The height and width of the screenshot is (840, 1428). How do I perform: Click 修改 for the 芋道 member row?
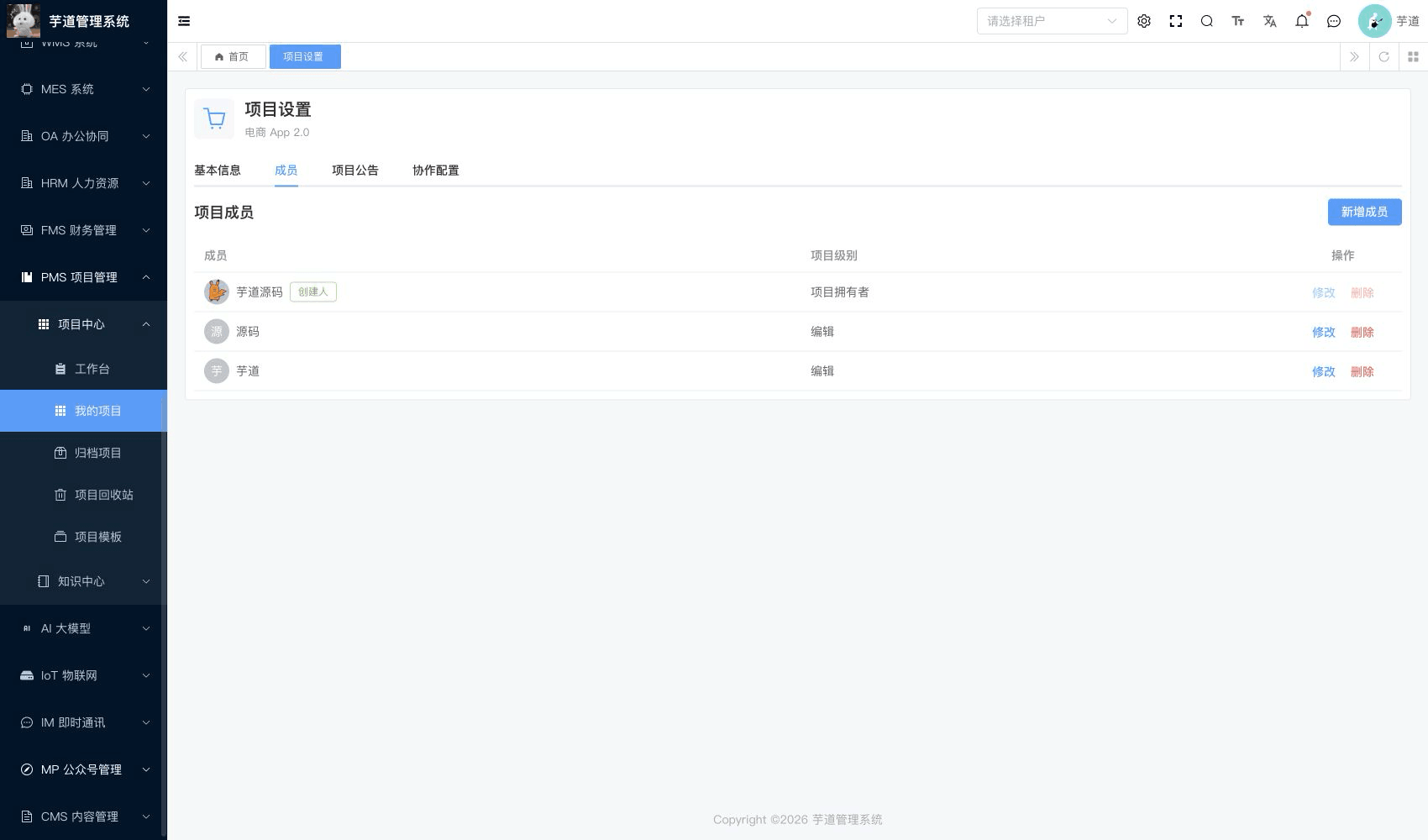pos(1324,371)
